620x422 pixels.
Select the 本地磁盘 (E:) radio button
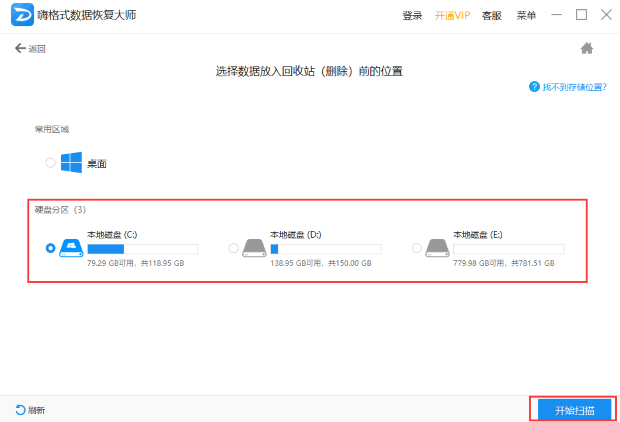click(x=416, y=248)
